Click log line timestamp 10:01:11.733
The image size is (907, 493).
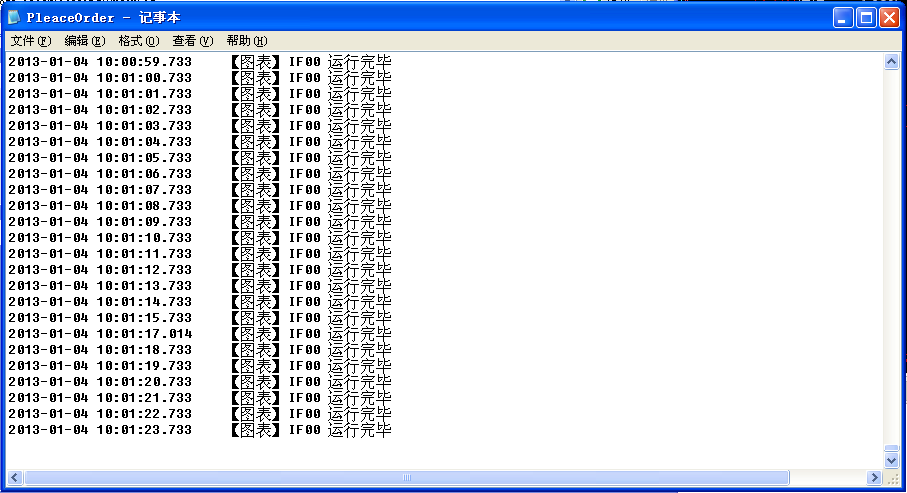(143, 254)
